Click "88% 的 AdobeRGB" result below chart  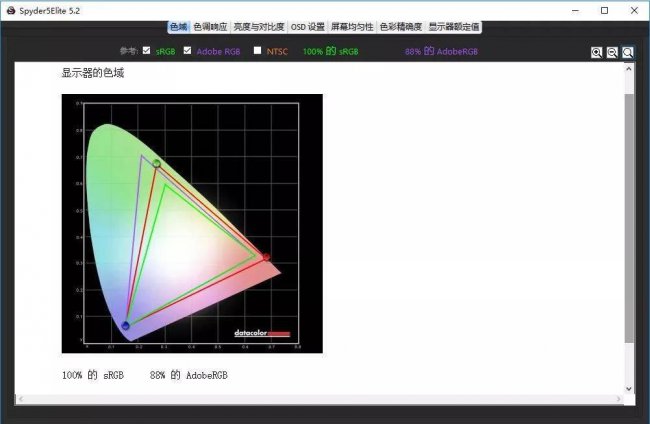pyautogui.click(x=189, y=375)
